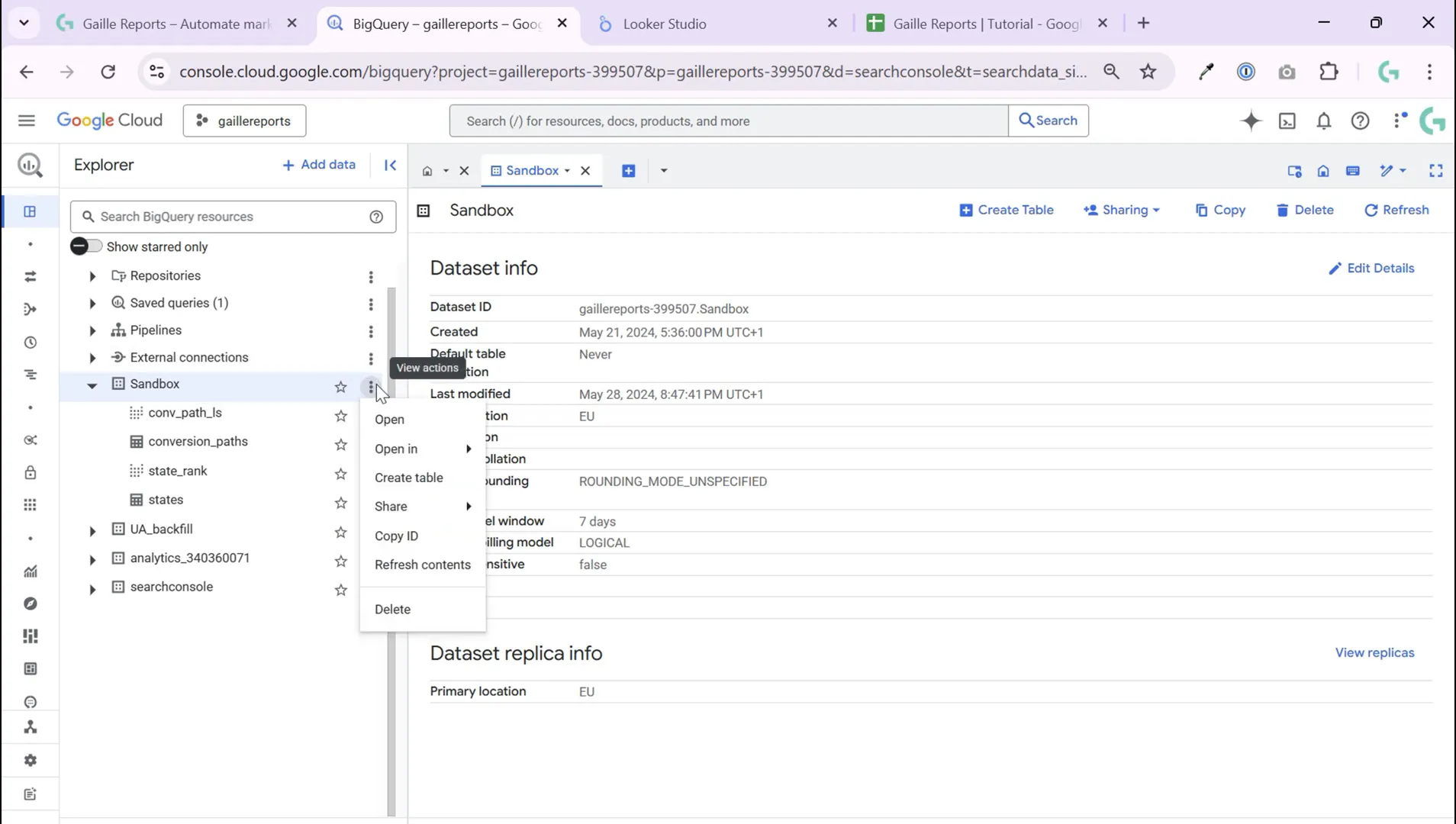
Task: Star the searchconsole dataset
Action: point(340,590)
